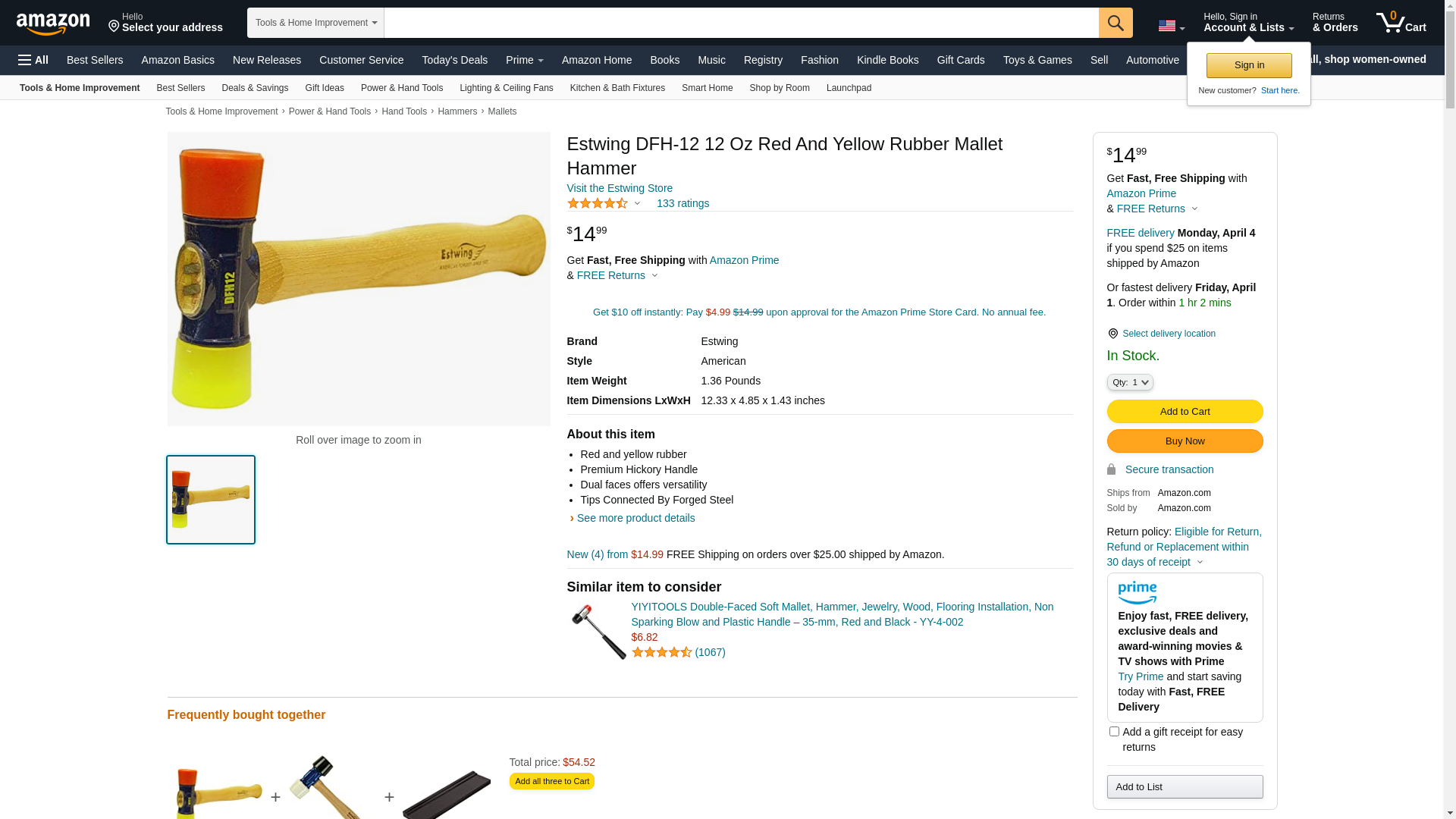Select the mallet thumbnail image
This screenshot has height=819, width=1456.
[211, 500]
